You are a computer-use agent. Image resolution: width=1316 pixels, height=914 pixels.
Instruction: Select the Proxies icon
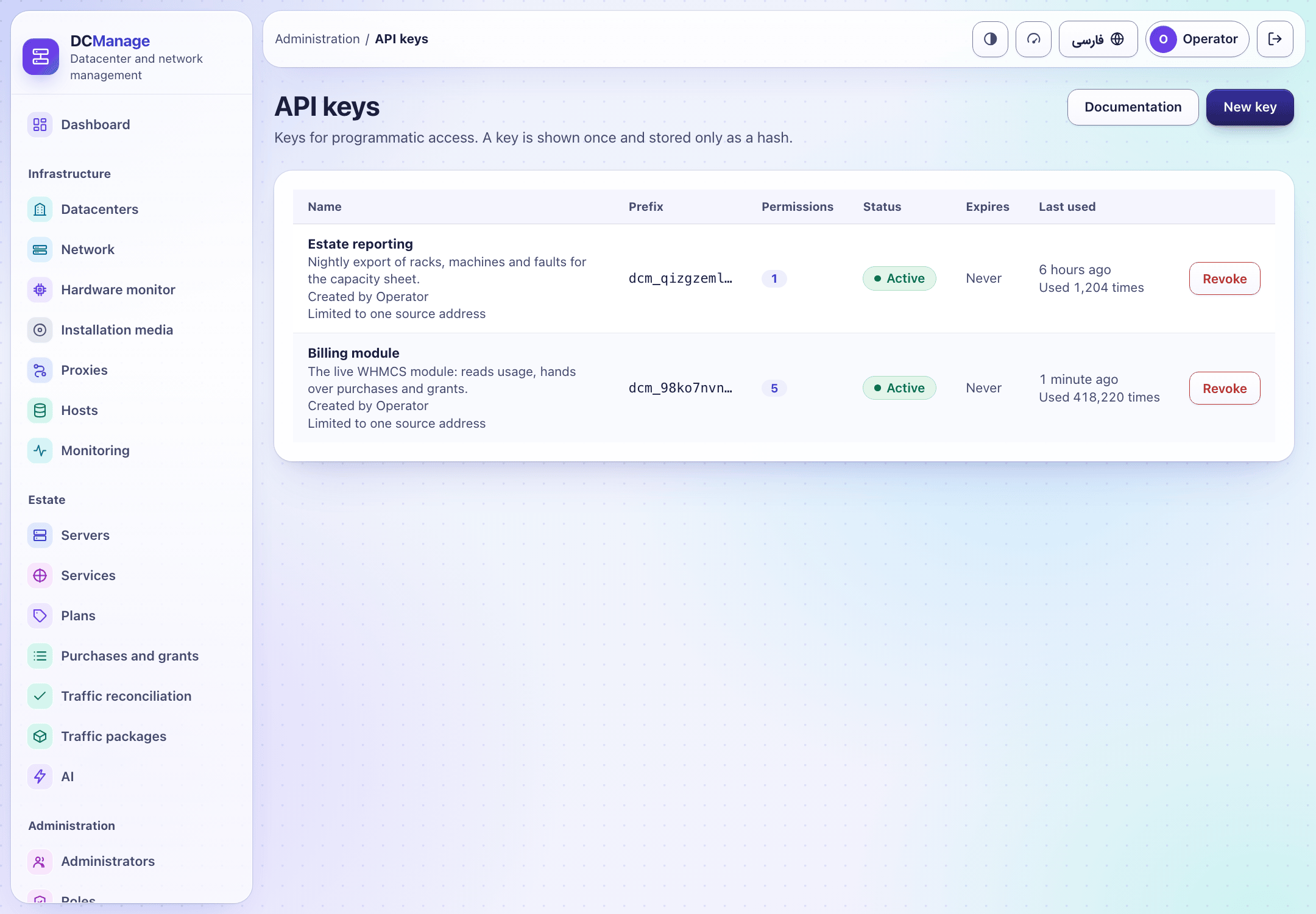click(x=40, y=370)
